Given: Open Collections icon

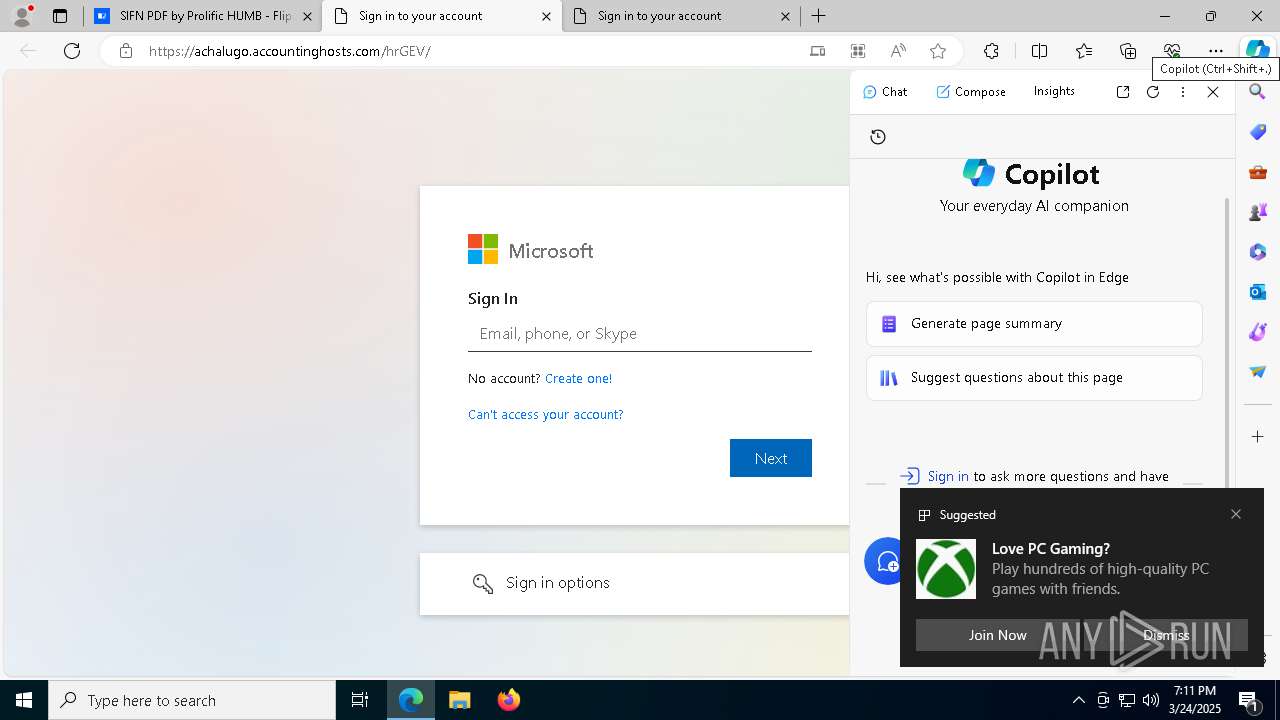Looking at the screenshot, I should click(1128, 51).
